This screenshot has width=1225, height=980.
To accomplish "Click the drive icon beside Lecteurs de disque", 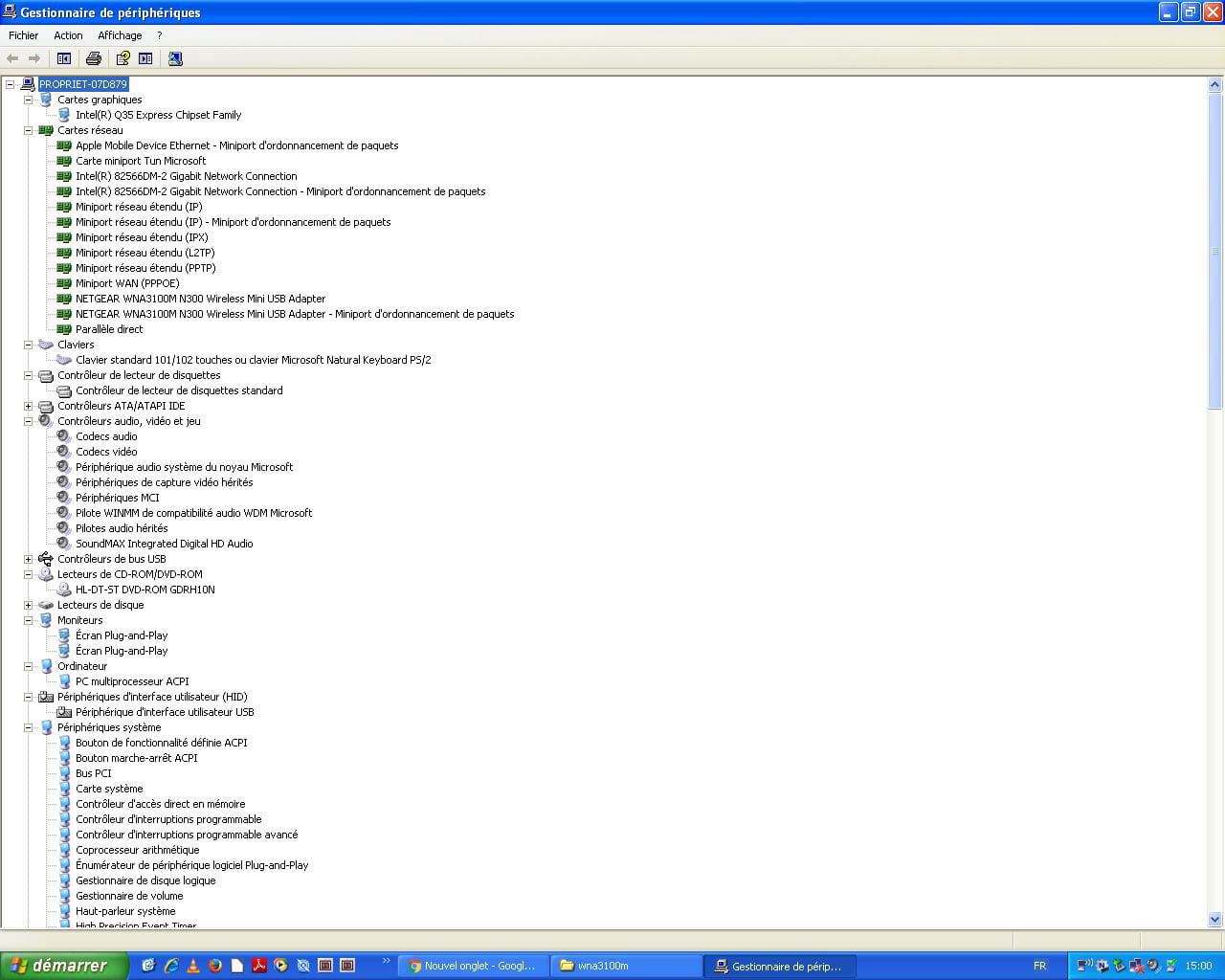I will (x=46, y=605).
